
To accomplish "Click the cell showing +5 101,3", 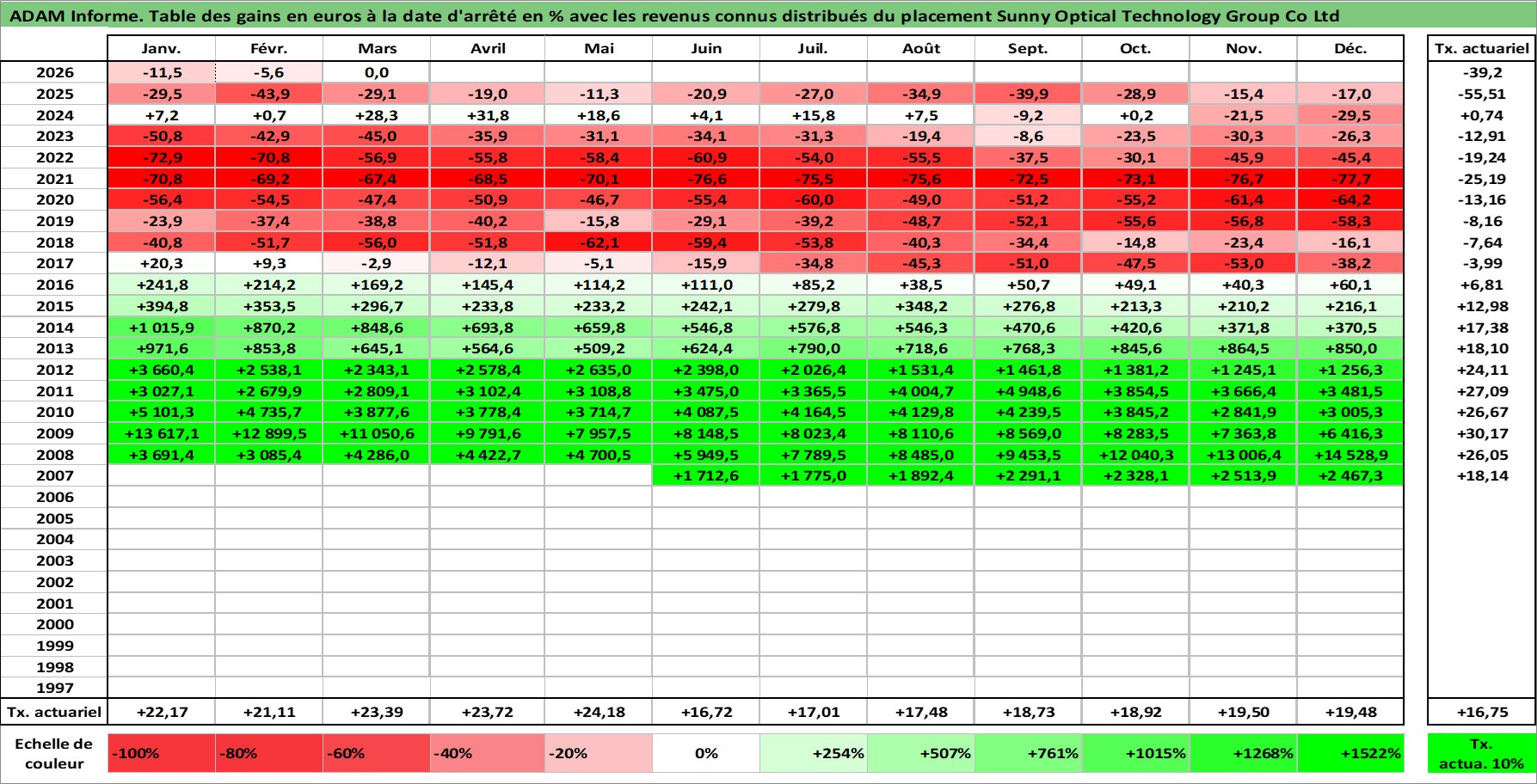I will point(162,412).
